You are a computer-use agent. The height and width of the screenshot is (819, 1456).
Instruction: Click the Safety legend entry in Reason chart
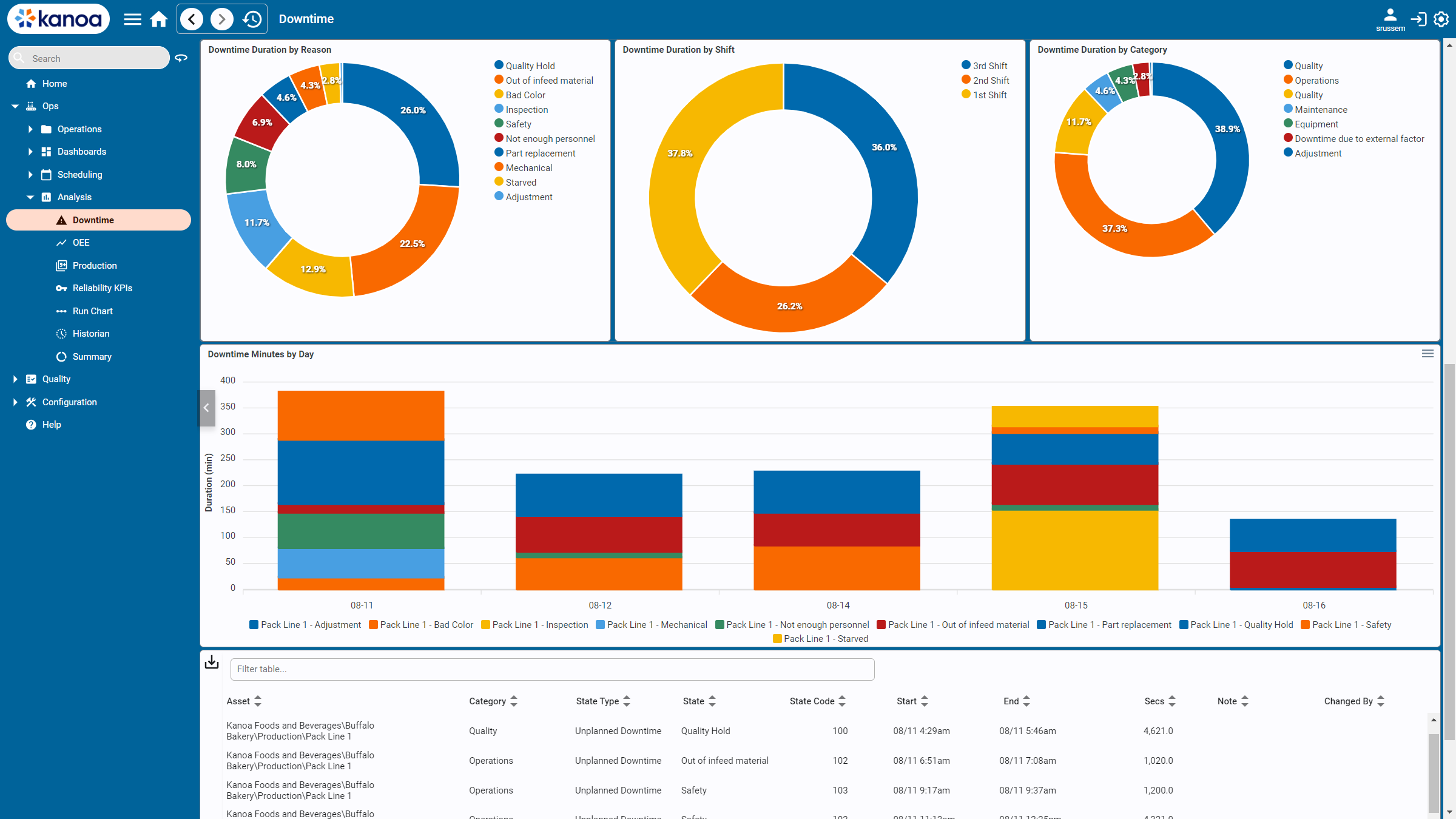click(x=513, y=124)
